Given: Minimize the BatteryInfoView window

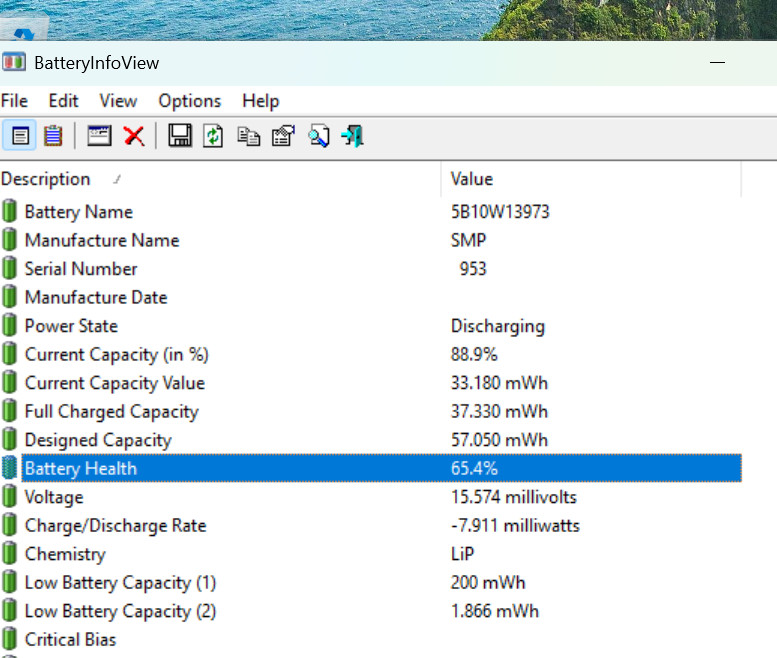Looking at the screenshot, I should point(717,62).
